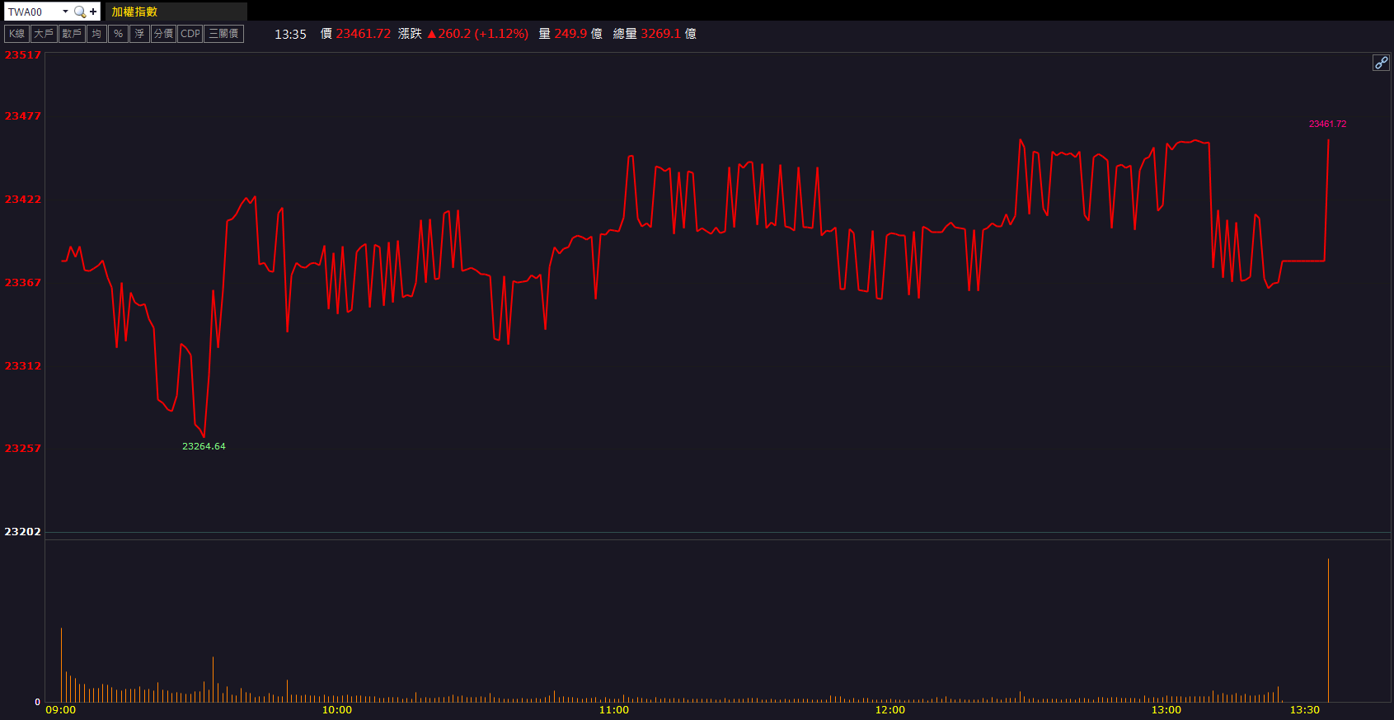The image size is (1394, 720).
Task: Click the tall closing volume bar at 13:30
Action: tap(1328, 630)
